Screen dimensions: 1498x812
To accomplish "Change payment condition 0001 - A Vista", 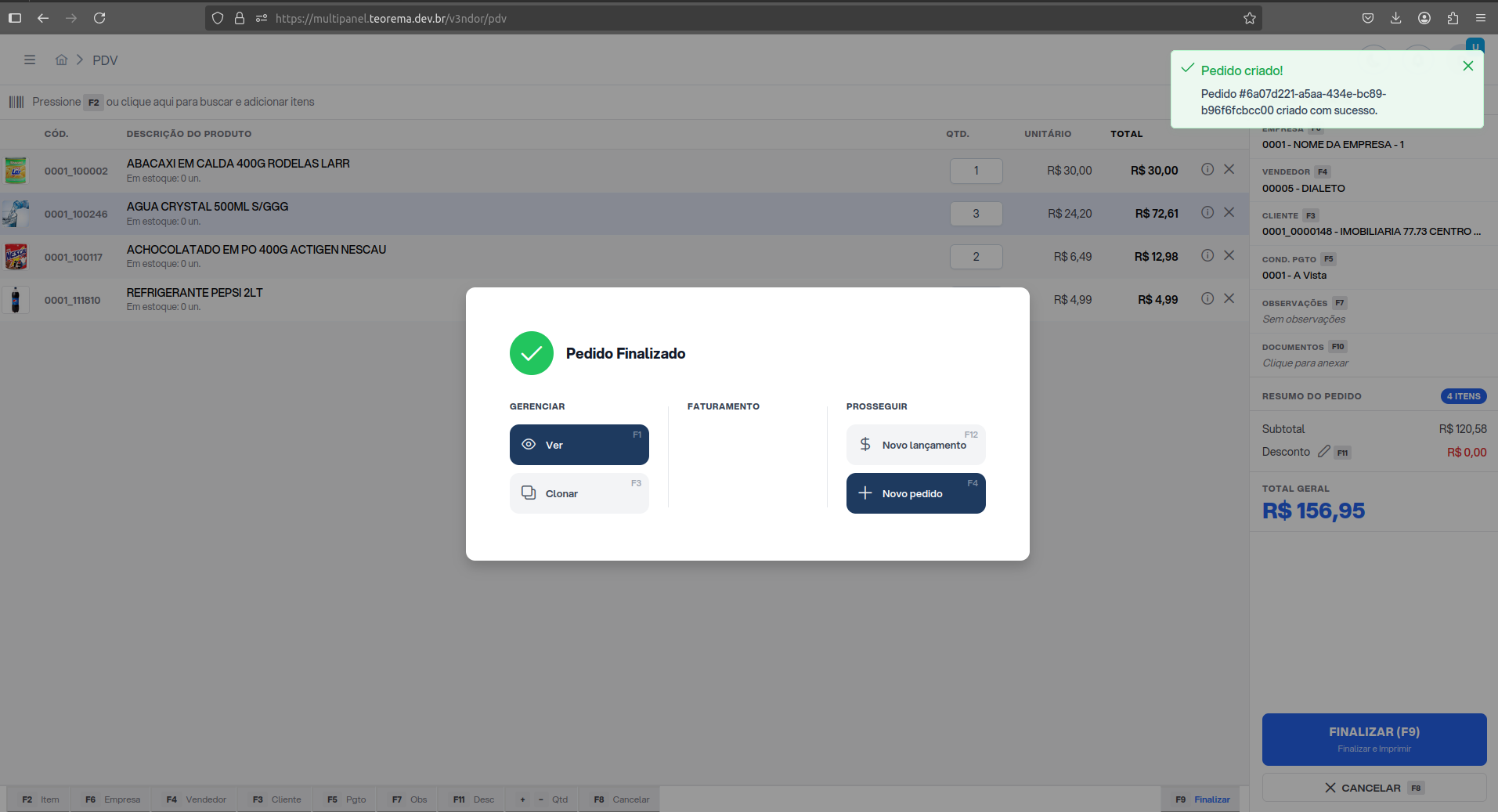I will (1294, 276).
